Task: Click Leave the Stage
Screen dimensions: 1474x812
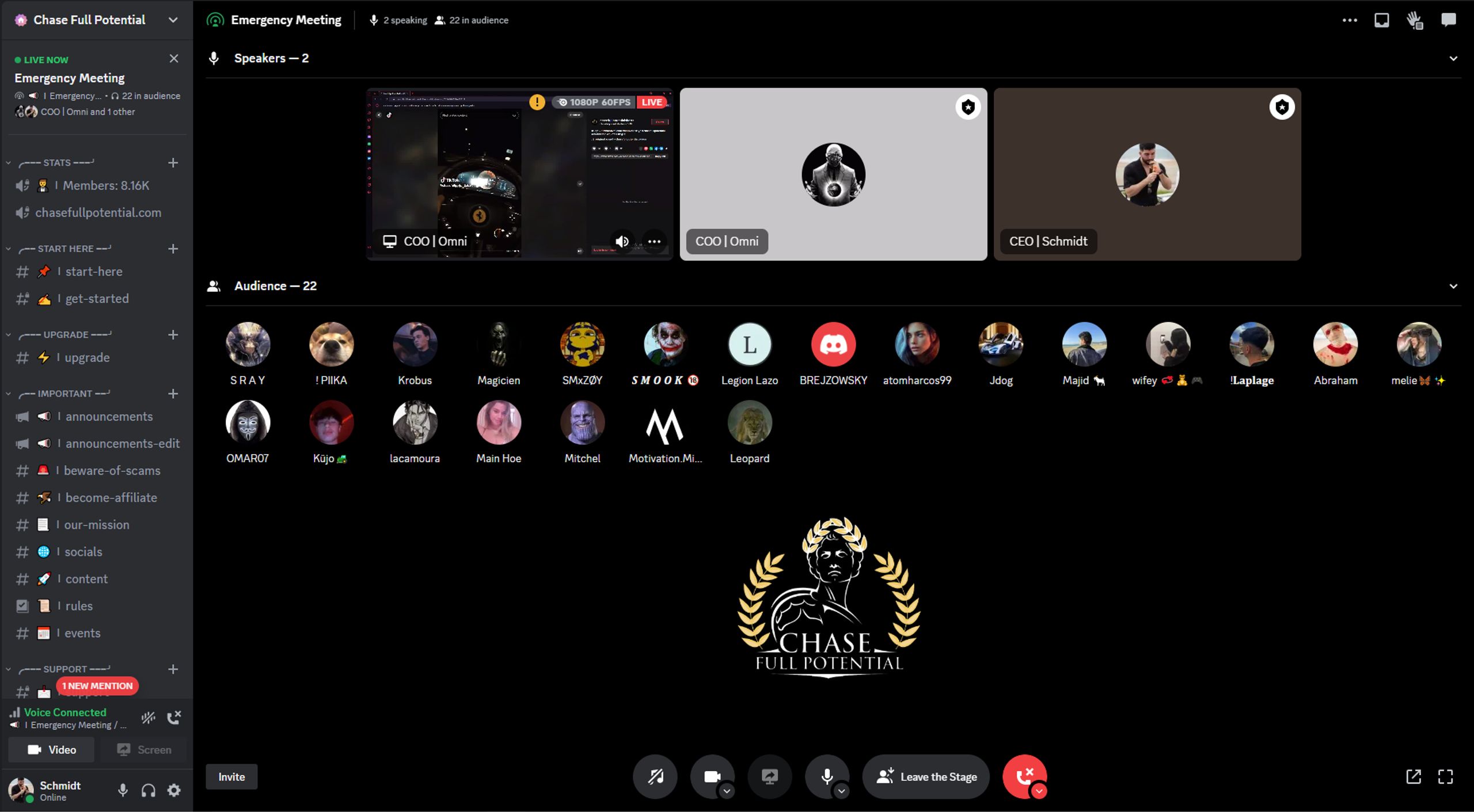Action: pos(926,777)
